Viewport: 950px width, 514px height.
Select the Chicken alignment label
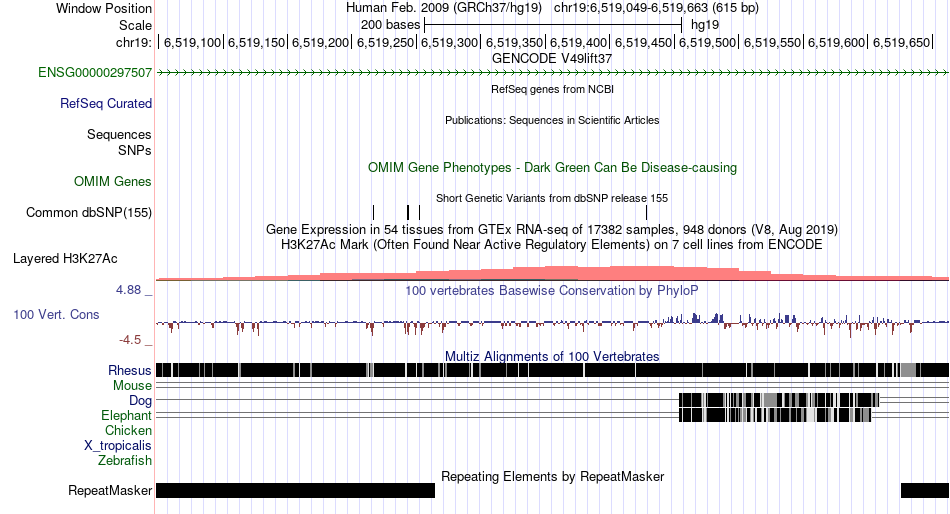tap(128, 430)
